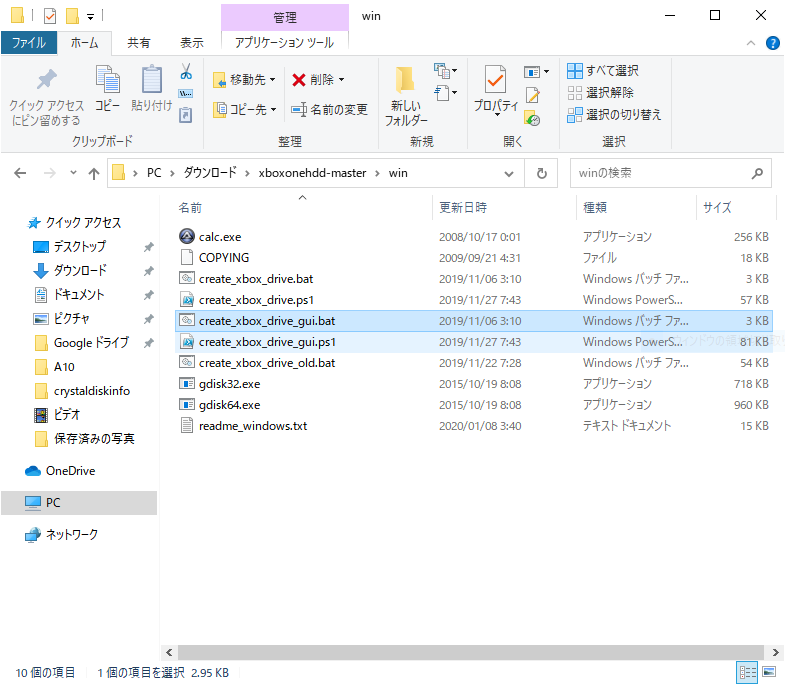Click the New folder icon
Image resolution: width=785 pixels, height=685 pixels.
tap(405, 80)
